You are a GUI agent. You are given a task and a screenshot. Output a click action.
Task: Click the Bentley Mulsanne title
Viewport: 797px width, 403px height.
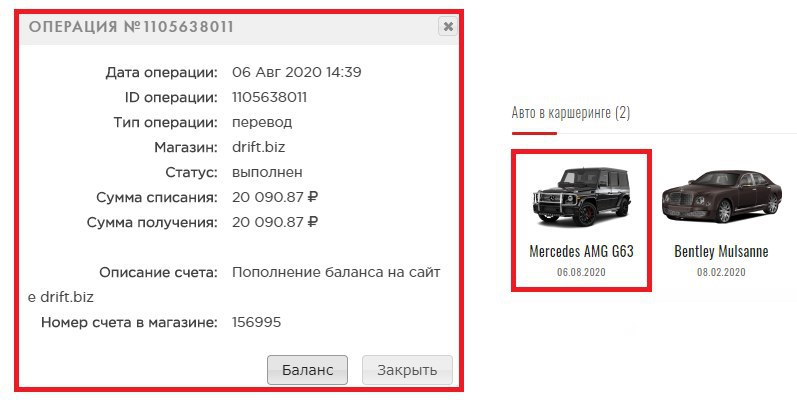coord(721,251)
